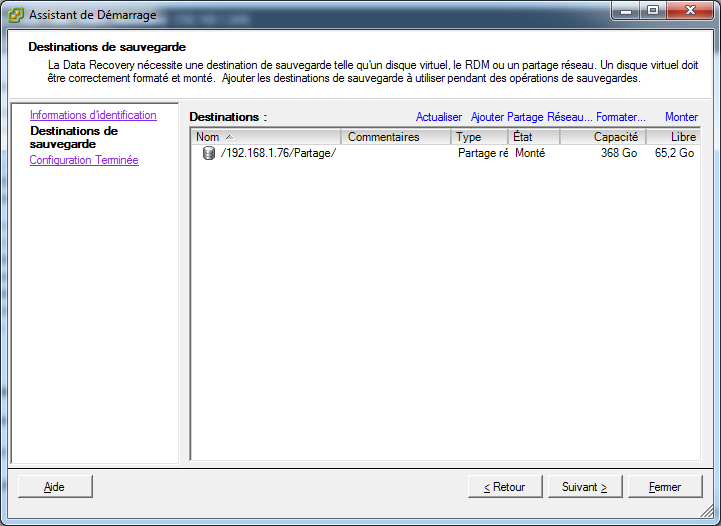The image size is (721, 526).
Task: Click the datastore icon beside /192.168.1.76/Partage/
Action: click(209, 153)
